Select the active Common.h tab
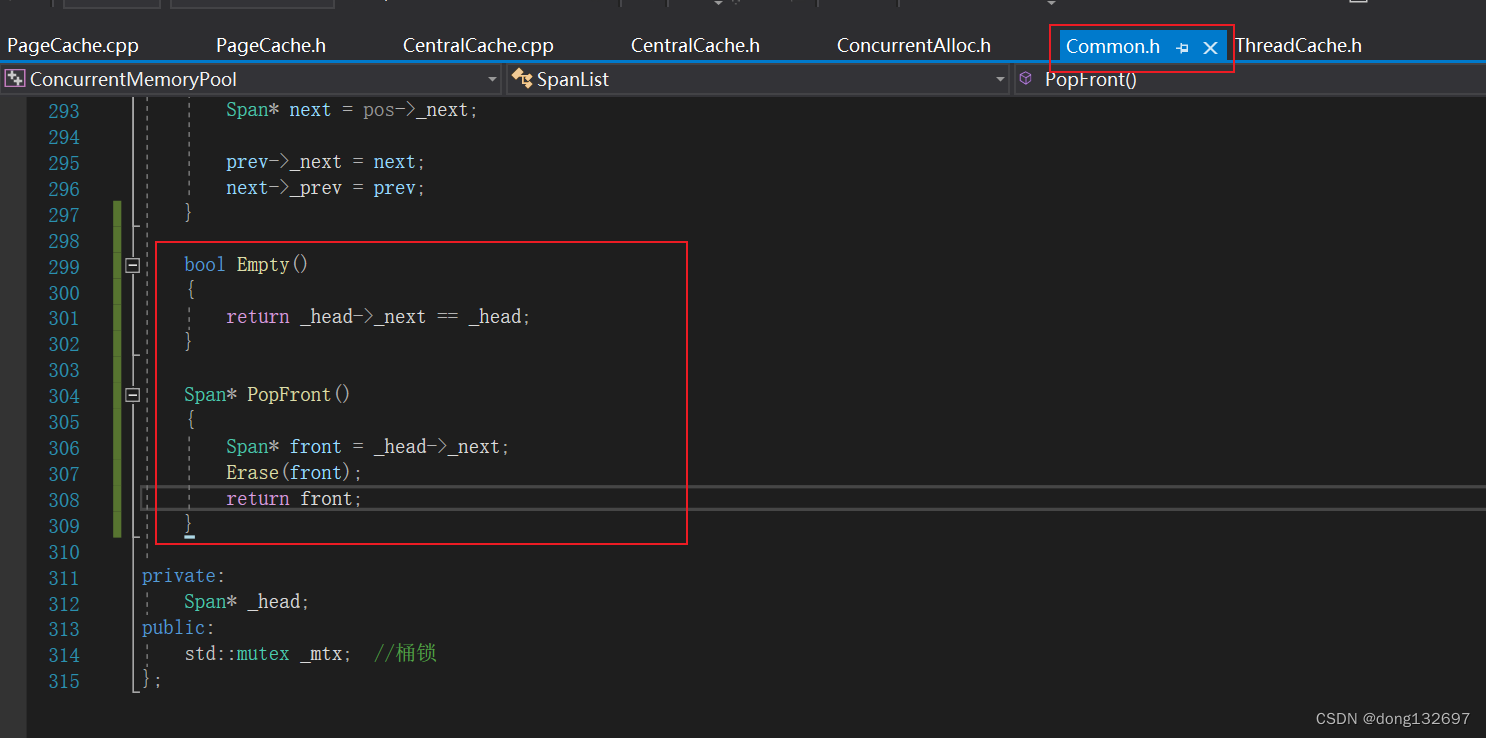 click(x=1113, y=47)
